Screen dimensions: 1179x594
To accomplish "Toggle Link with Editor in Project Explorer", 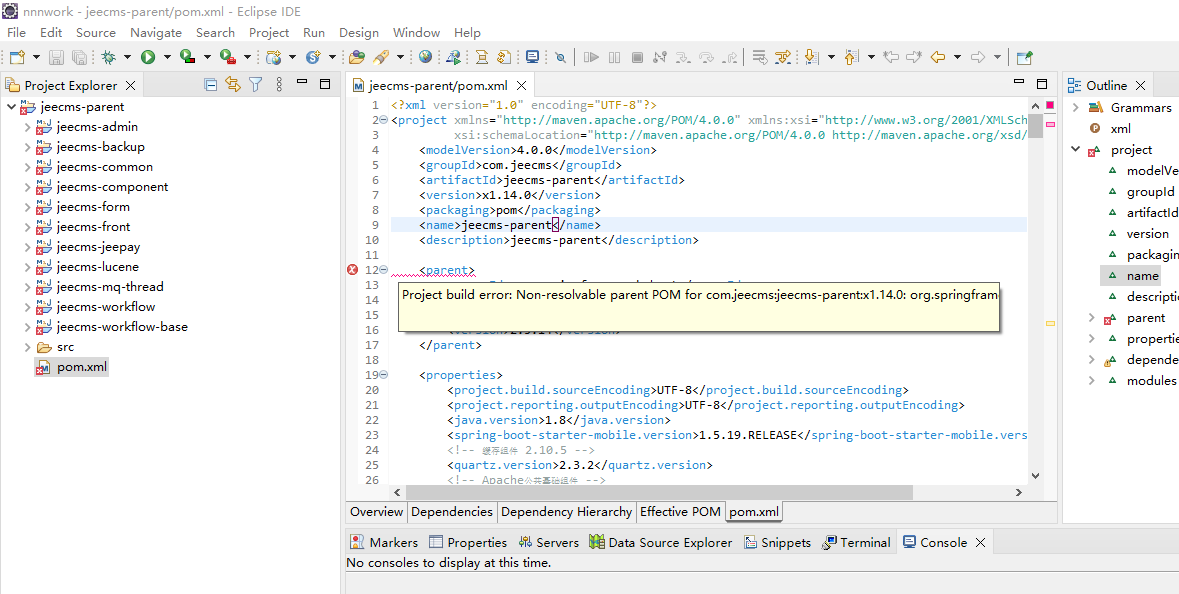I will 233,85.
